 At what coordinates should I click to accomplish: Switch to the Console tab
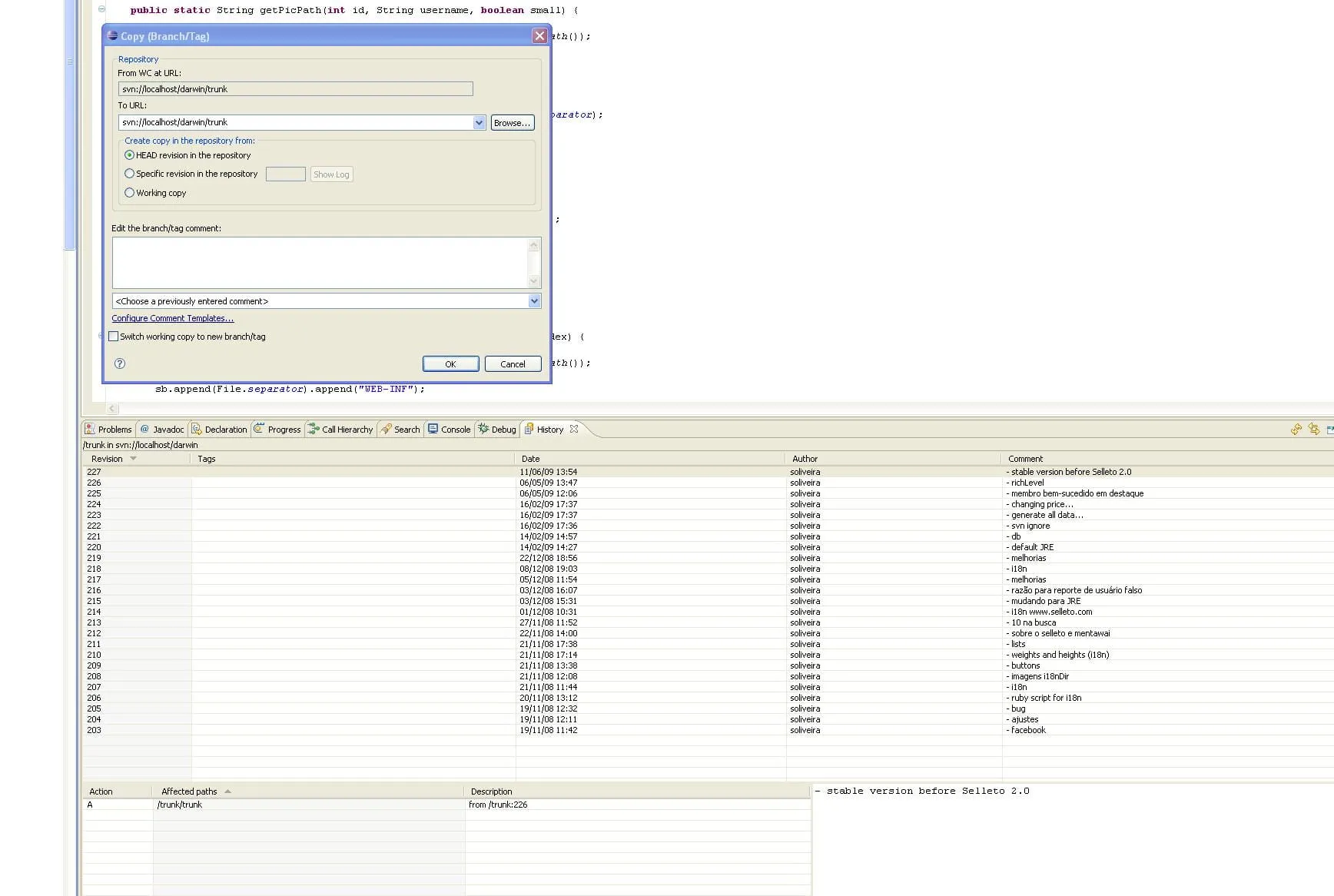pyautogui.click(x=449, y=430)
